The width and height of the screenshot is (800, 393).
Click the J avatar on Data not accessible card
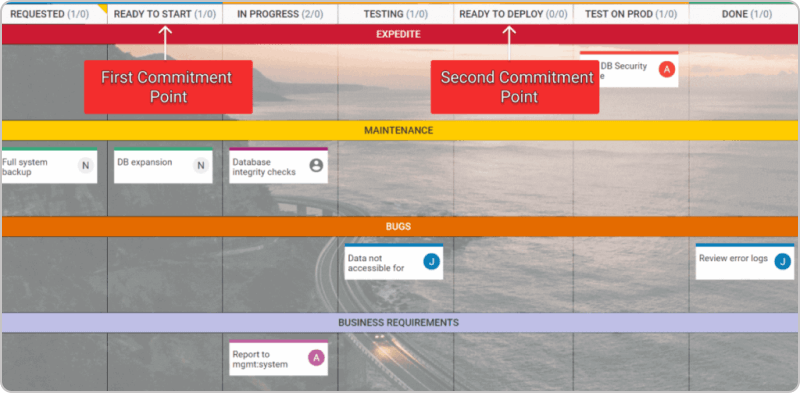click(x=431, y=262)
